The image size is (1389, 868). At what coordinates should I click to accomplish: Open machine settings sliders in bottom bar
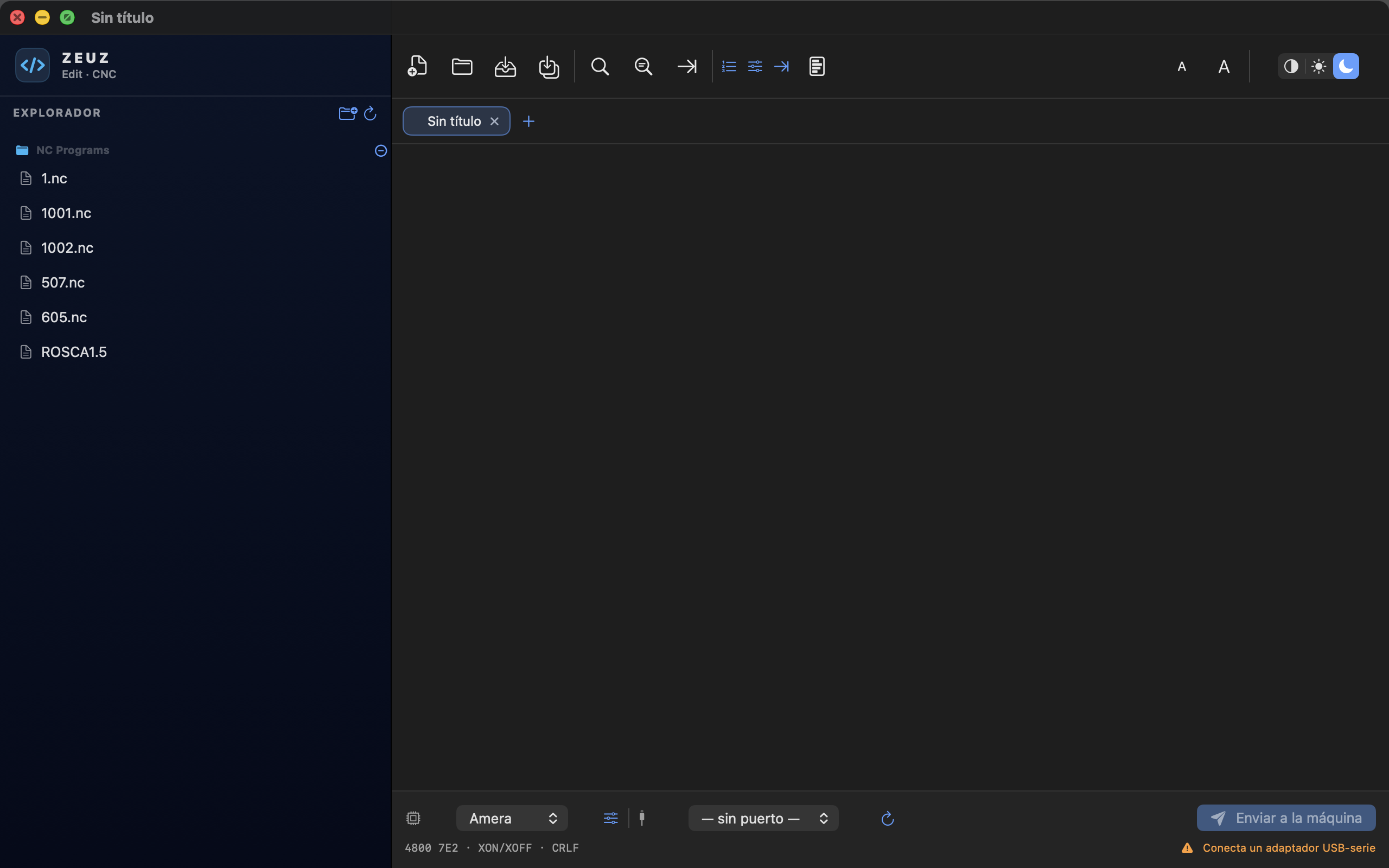(x=611, y=818)
